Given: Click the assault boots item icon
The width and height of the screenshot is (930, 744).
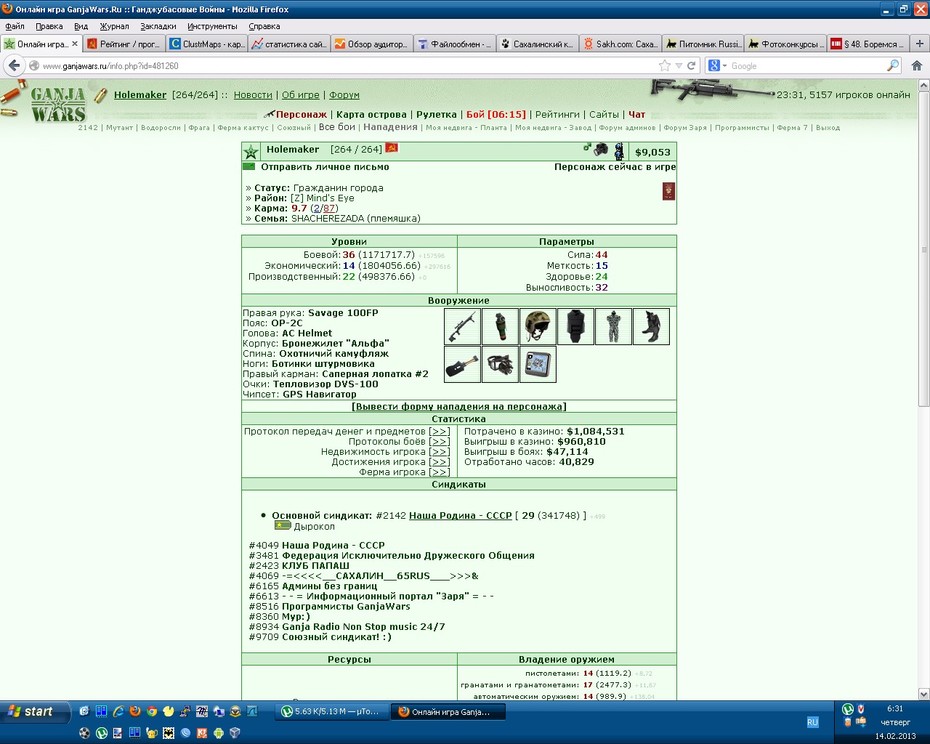Looking at the screenshot, I should click(x=651, y=326).
